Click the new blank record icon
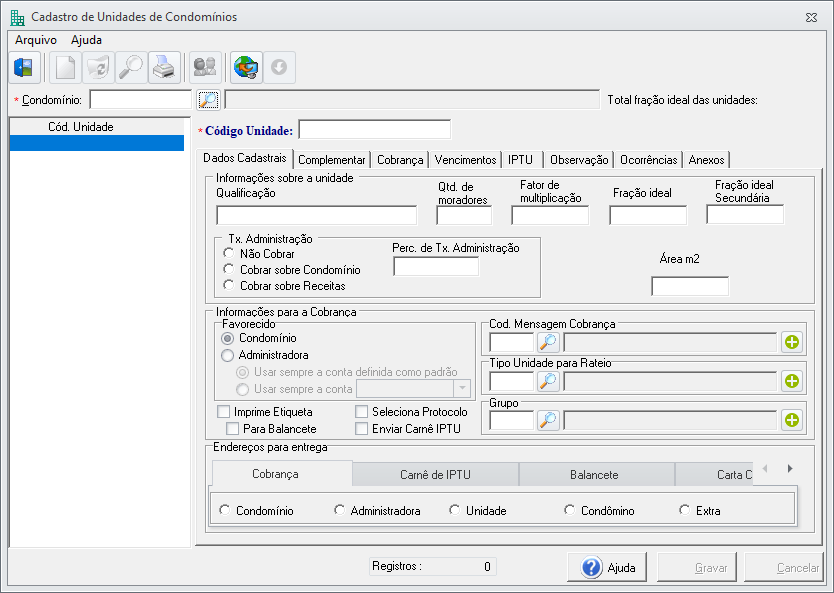The height and width of the screenshot is (593, 834). [x=65, y=68]
